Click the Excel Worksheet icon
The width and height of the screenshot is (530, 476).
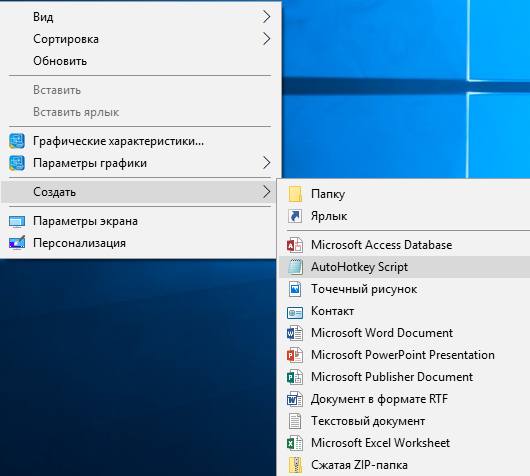click(x=295, y=443)
